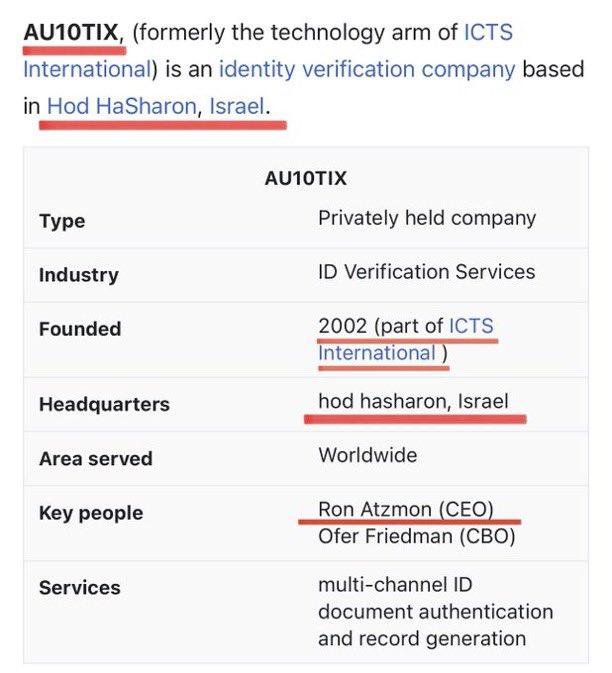
Task: Click the bold AU10TIX name in intro
Action: point(71,33)
